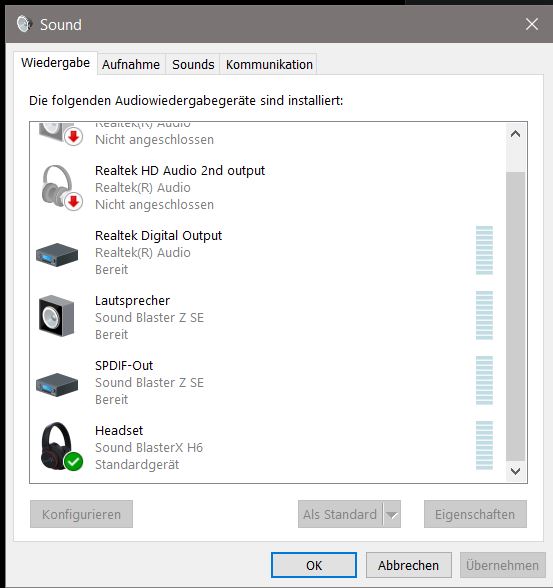553x588 pixels.
Task: Switch to the Aufnahme tab
Action: pos(131,64)
